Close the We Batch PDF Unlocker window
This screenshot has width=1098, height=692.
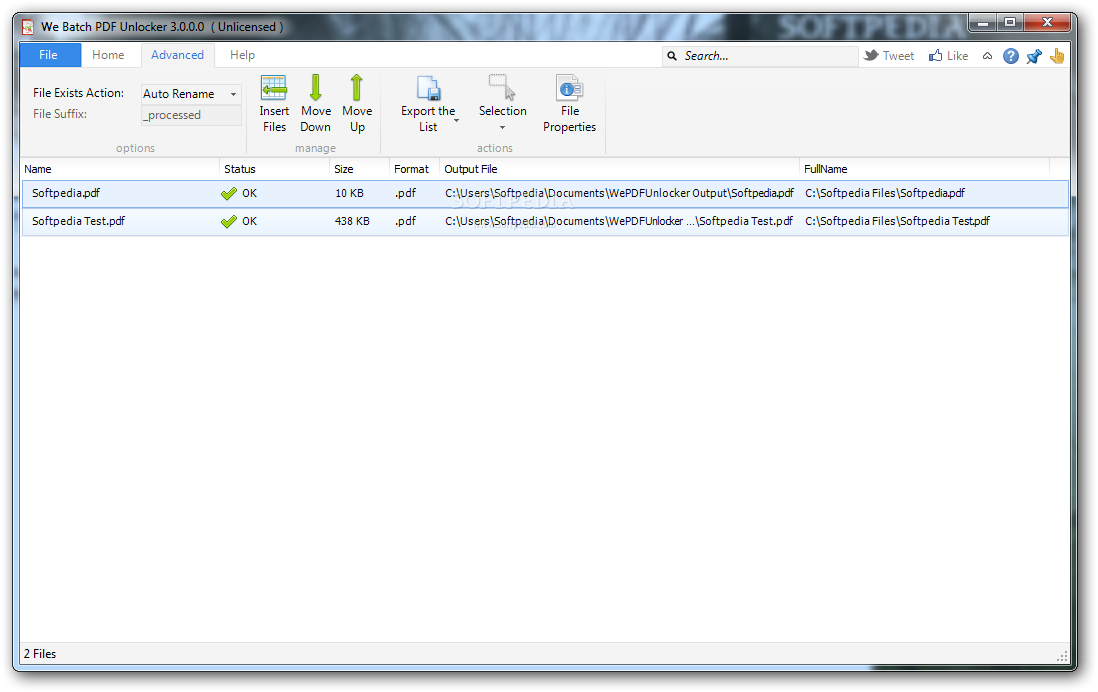coord(1047,23)
